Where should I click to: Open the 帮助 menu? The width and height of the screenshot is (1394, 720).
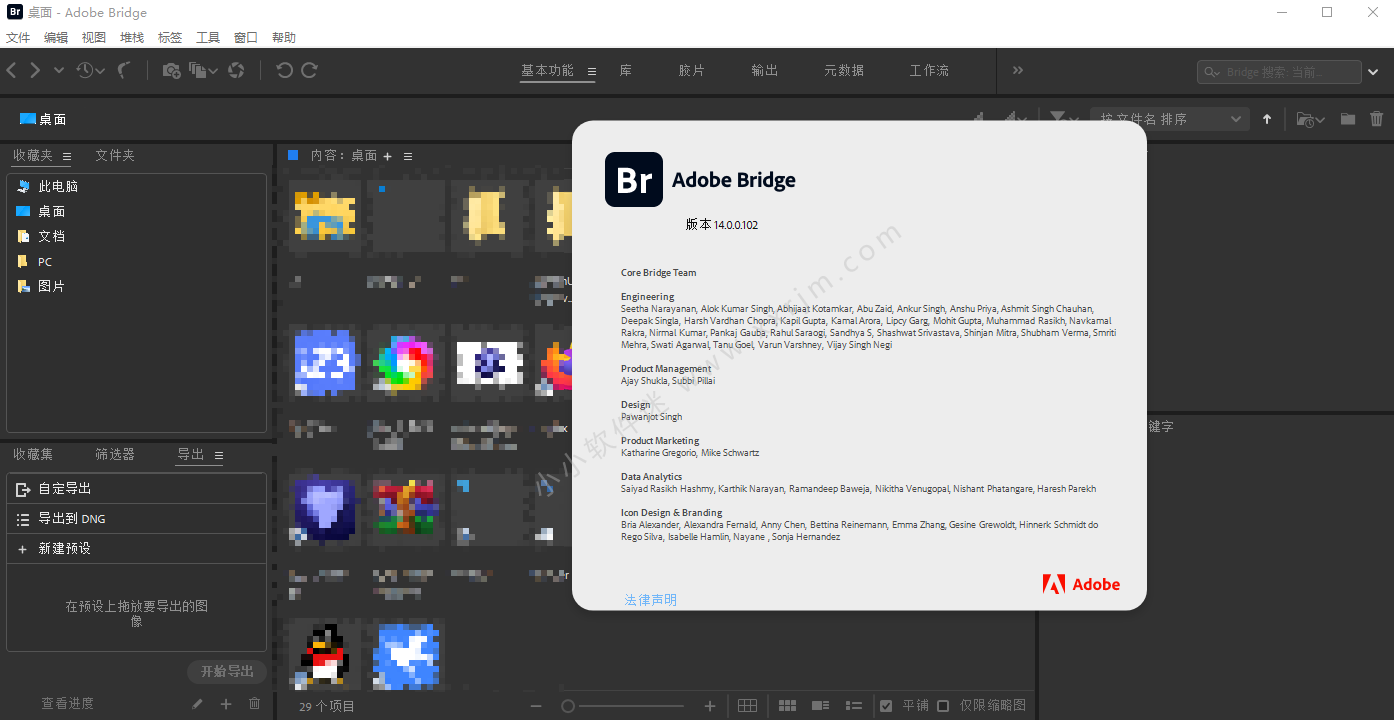[x=284, y=38]
